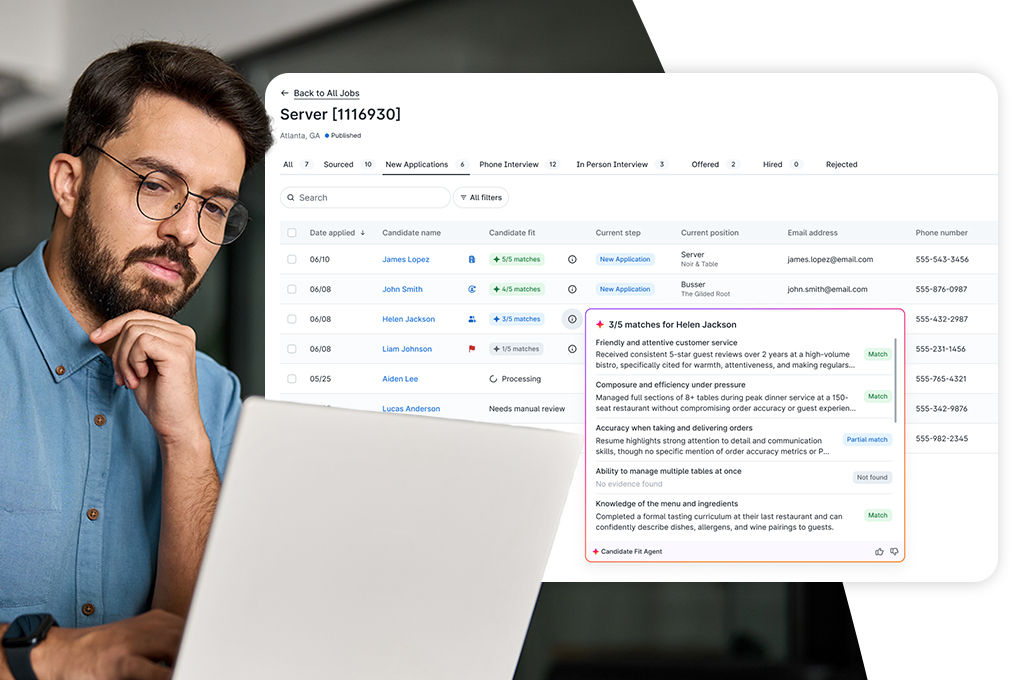The width and height of the screenshot is (1020, 680).
Task: Click the 3/5 matches badge
Action: pyautogui.click(x=517, y=320)
